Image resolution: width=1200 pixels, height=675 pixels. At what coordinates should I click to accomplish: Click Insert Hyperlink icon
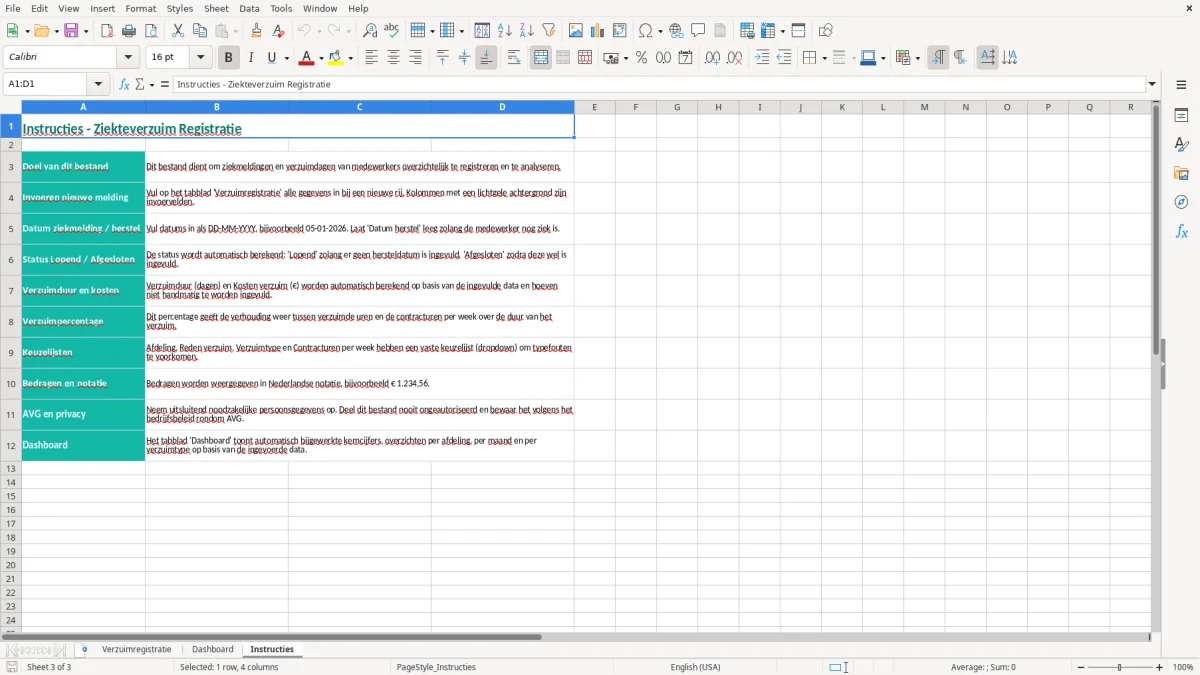676,31
